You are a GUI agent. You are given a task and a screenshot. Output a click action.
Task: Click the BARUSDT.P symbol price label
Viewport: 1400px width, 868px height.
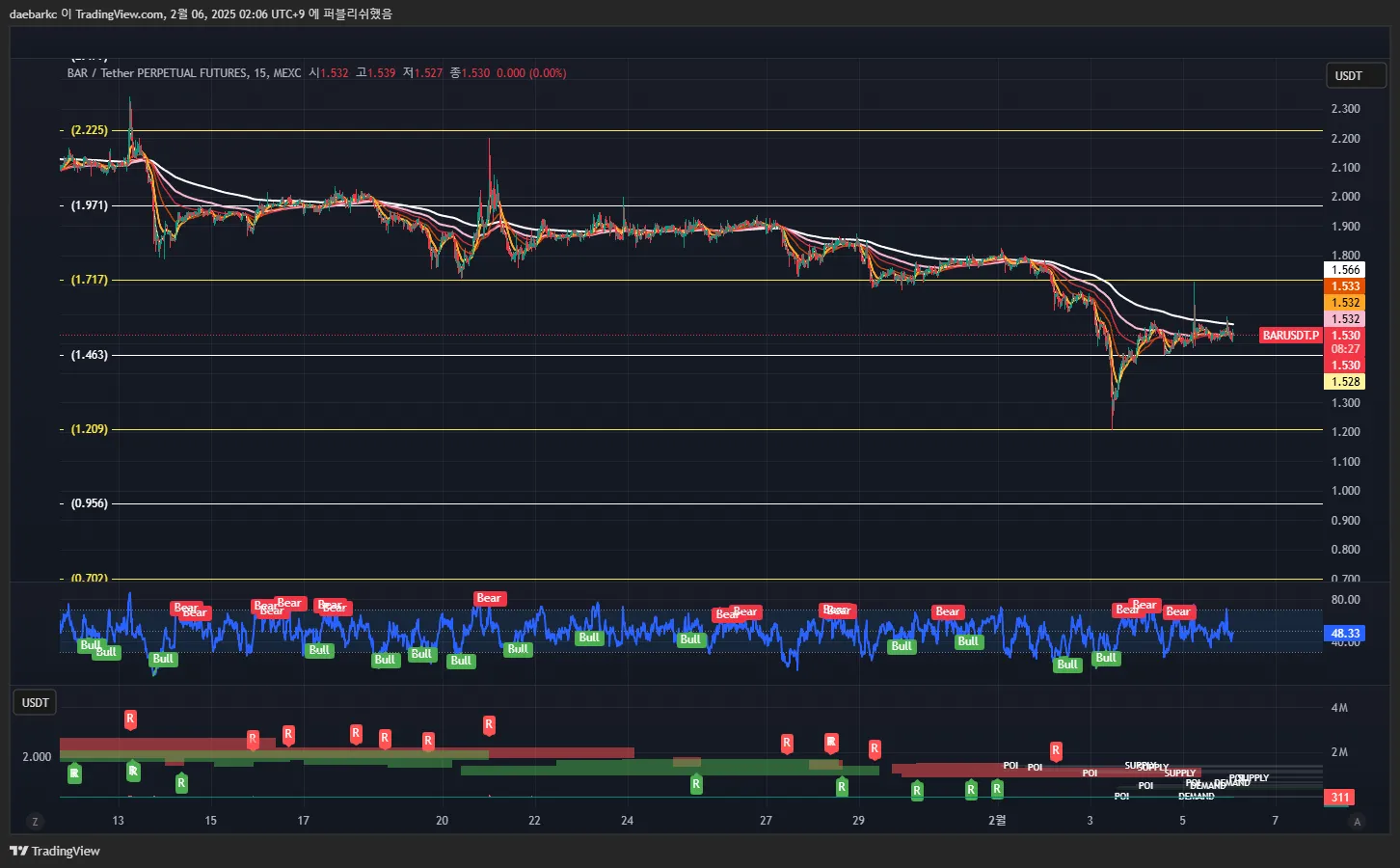tap(1291, 336)
